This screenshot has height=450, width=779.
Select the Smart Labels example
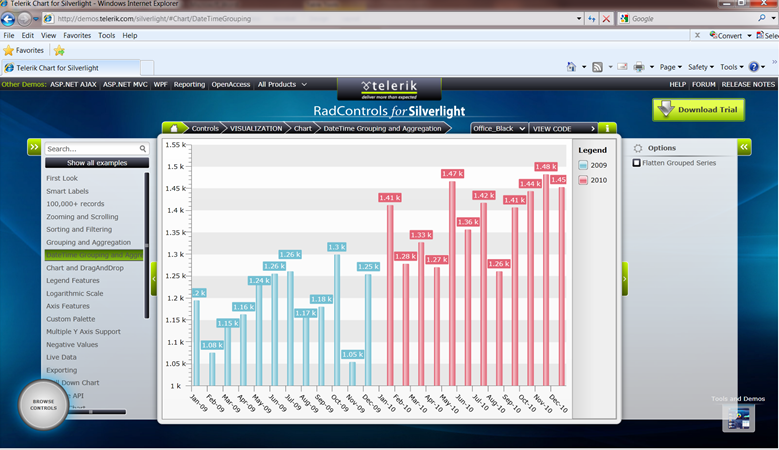68,191
